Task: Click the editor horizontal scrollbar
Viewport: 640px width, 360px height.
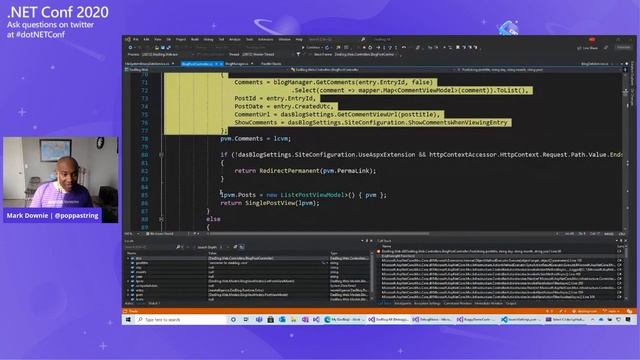Action: [320, 234]
